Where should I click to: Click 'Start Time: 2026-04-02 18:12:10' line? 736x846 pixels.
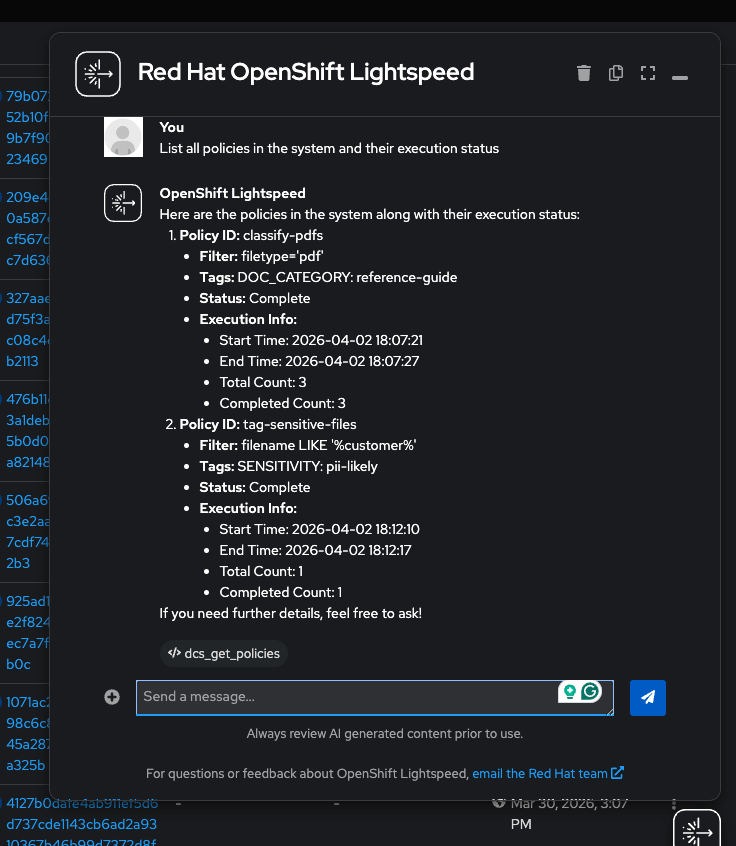pos(319,529)
